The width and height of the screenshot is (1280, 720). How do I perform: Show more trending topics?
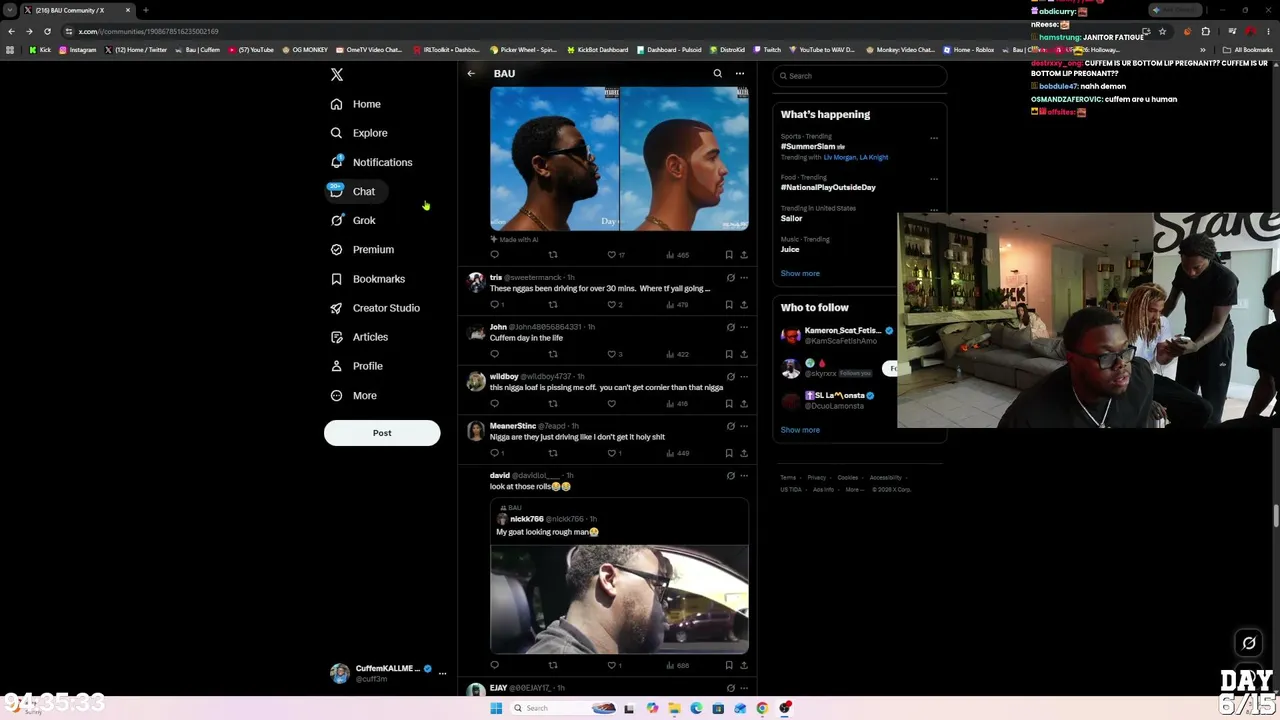(x=800, y=273)
